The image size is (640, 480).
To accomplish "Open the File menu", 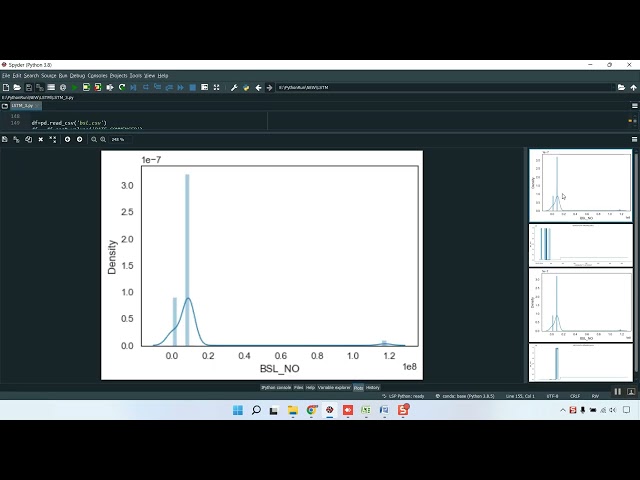I will [6, 76].
